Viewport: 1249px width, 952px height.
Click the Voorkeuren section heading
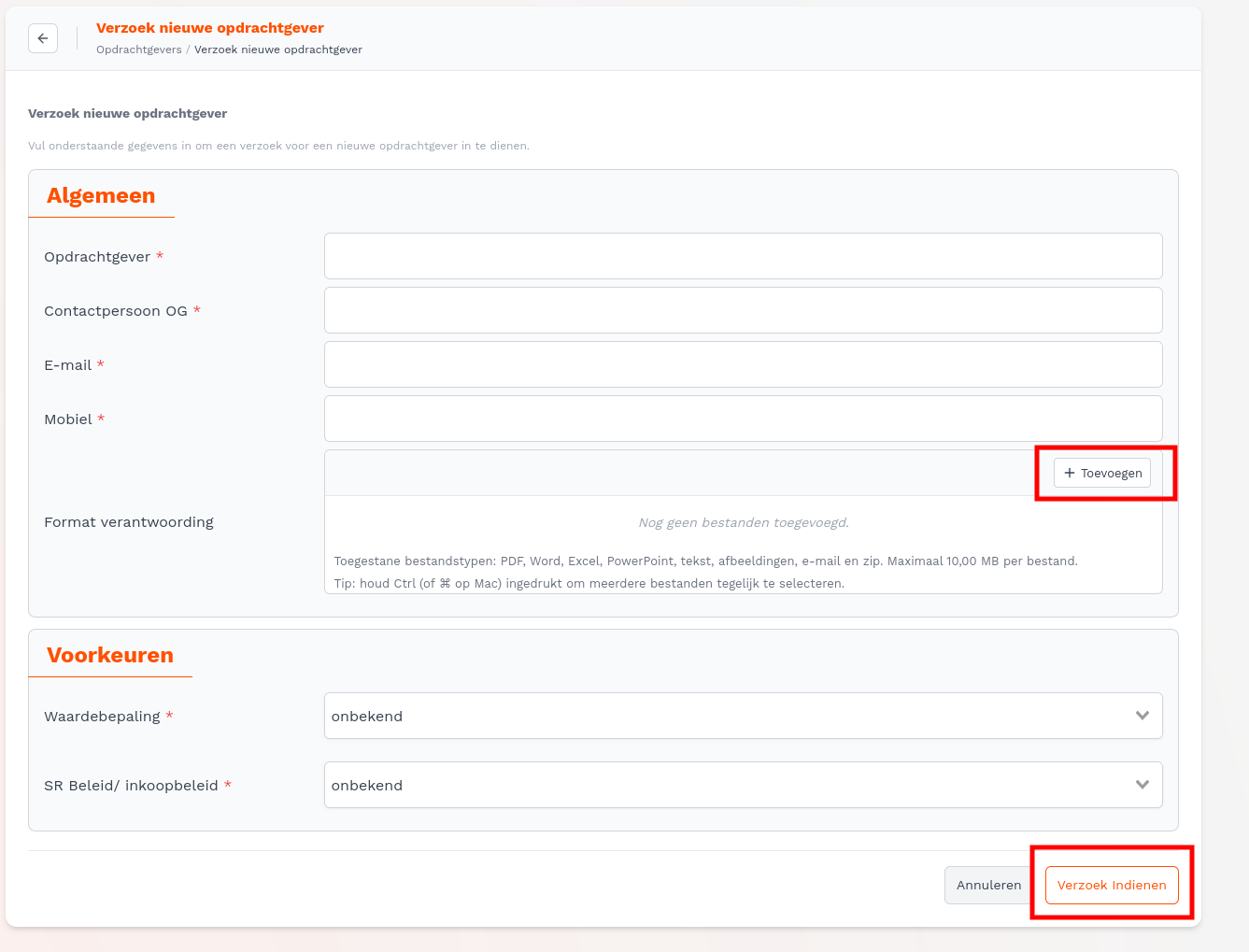(x=110, y=655)
